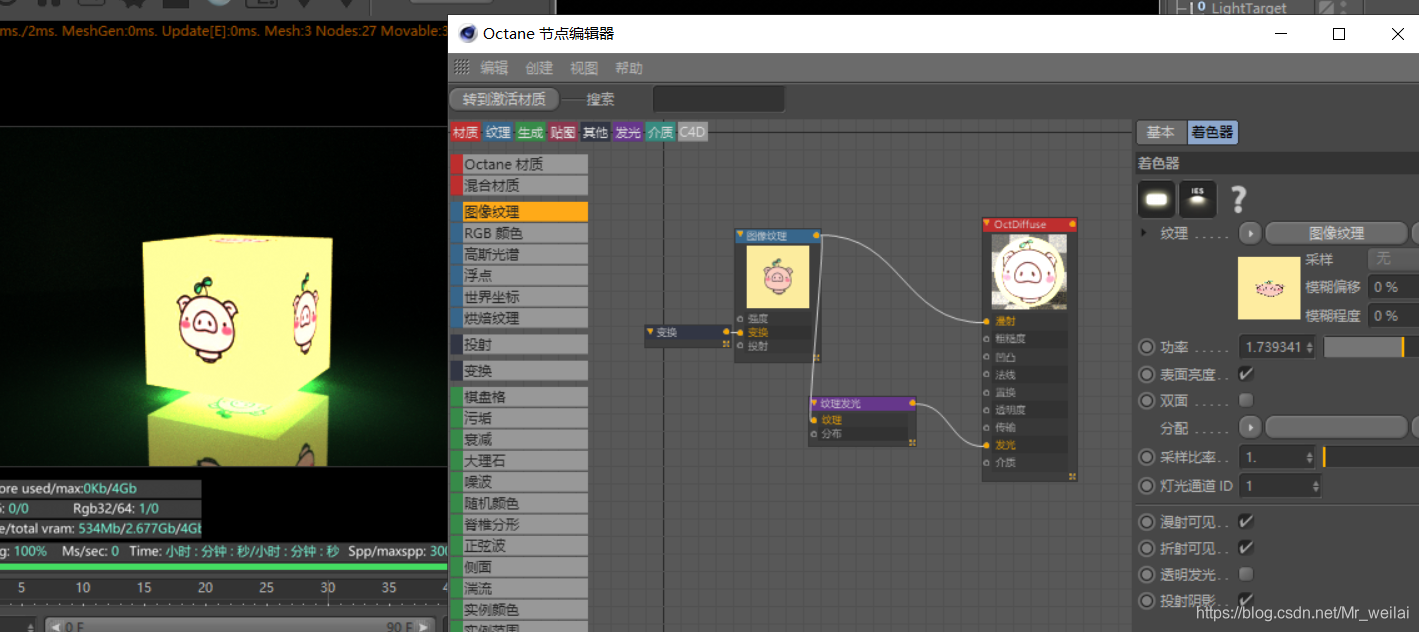The image size is (1419, 632).
Task: Open the 编辑 menu
Action: click(494, 68)
